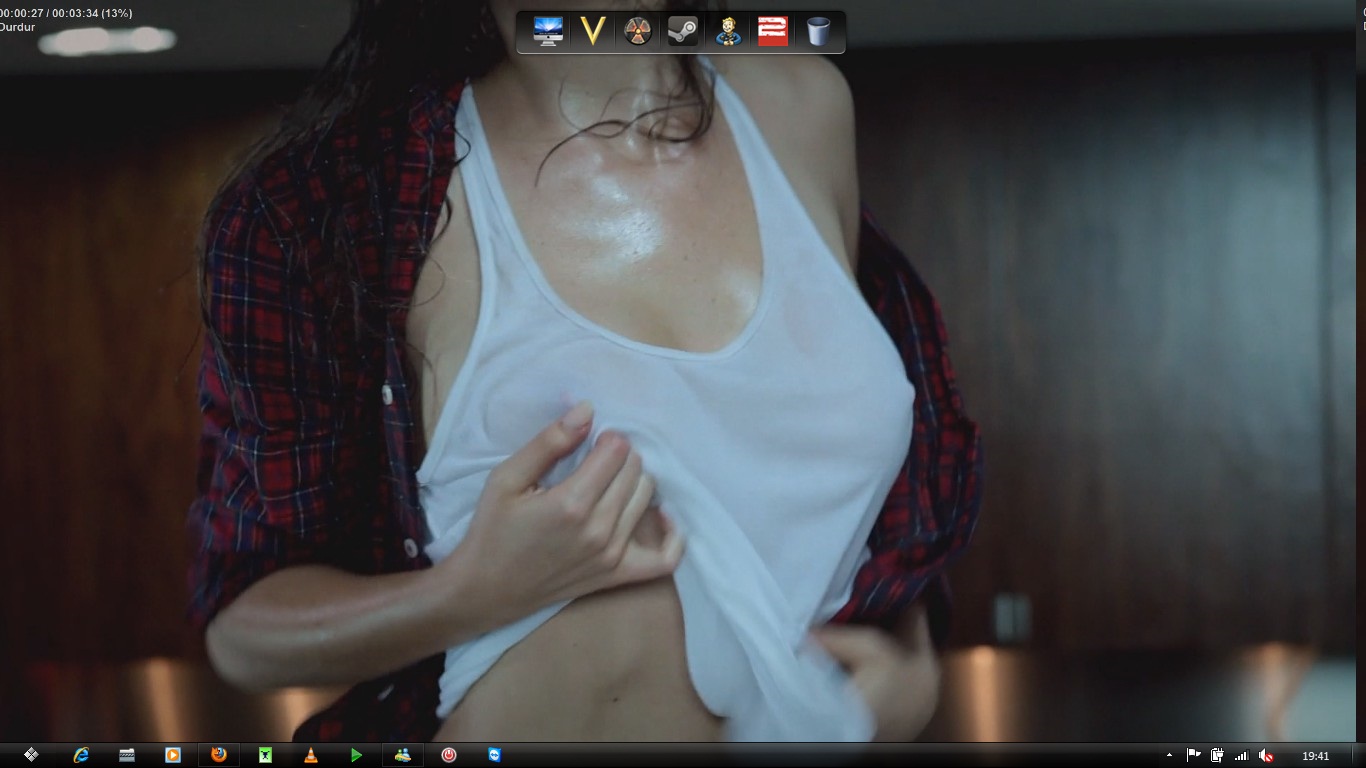
Task: Open the recycle bin in the dock
Action: [x=818, y=31]
